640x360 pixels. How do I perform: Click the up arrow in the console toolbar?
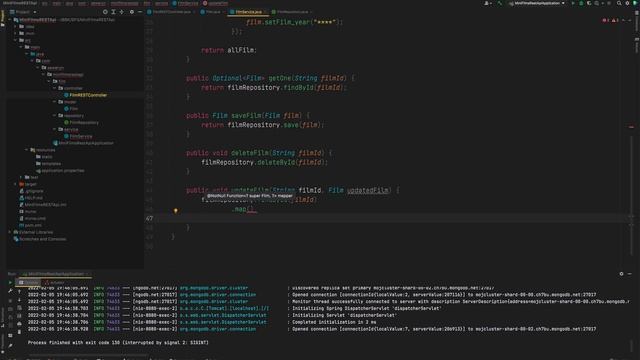point(19,291)
